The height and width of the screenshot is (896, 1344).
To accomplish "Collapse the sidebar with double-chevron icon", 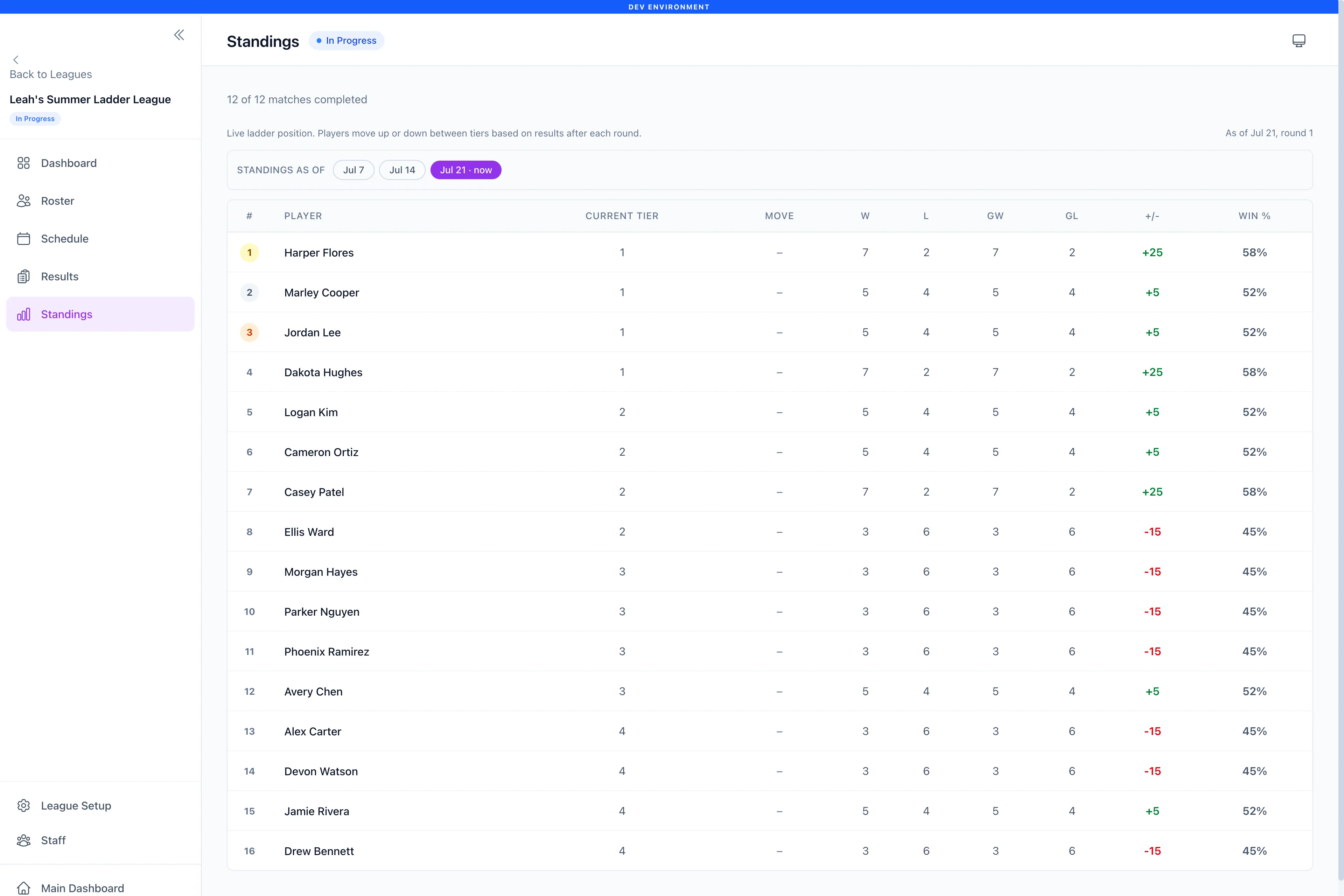I will coord(179,35).
